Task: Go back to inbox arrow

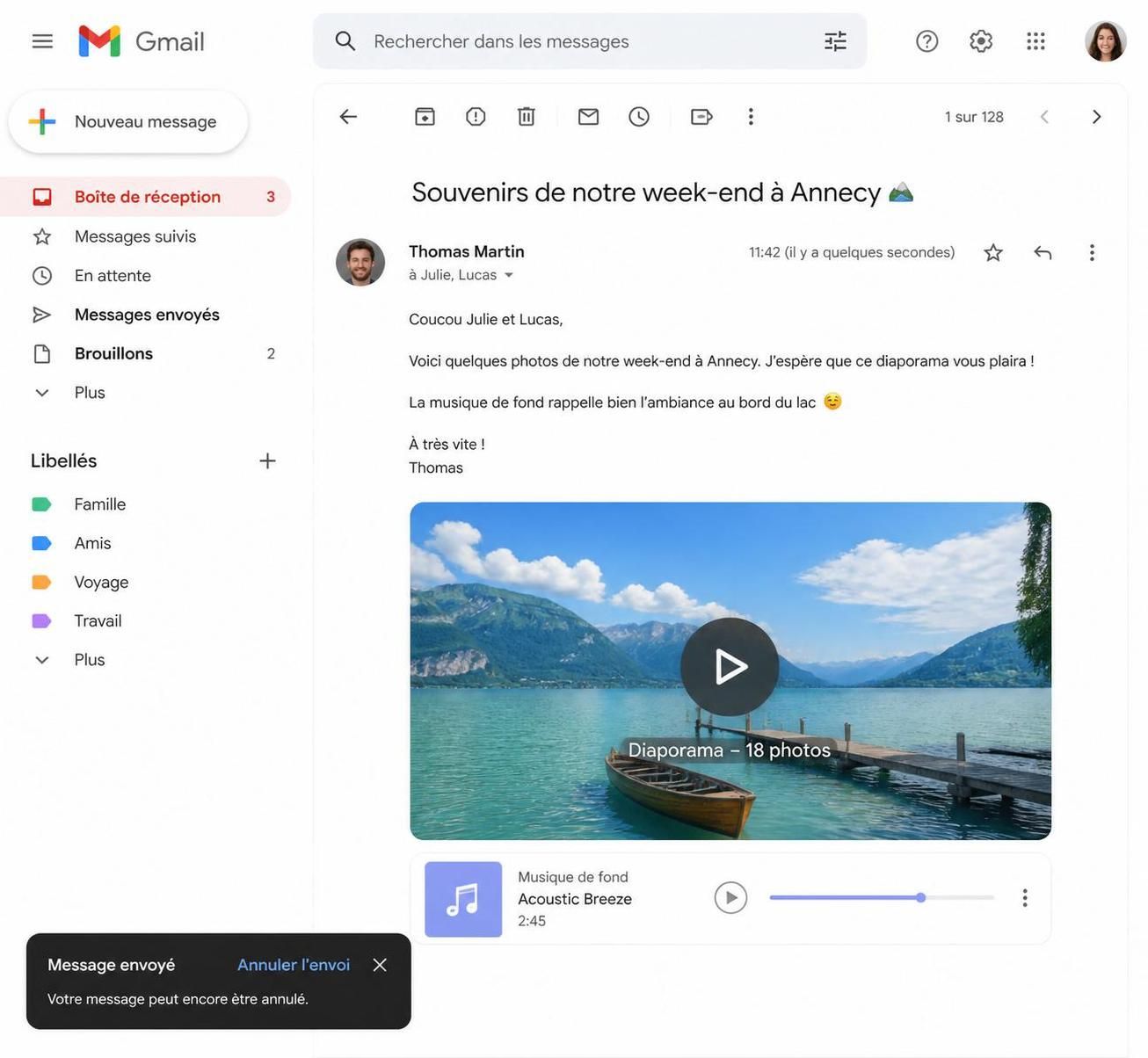Action: 348,117
